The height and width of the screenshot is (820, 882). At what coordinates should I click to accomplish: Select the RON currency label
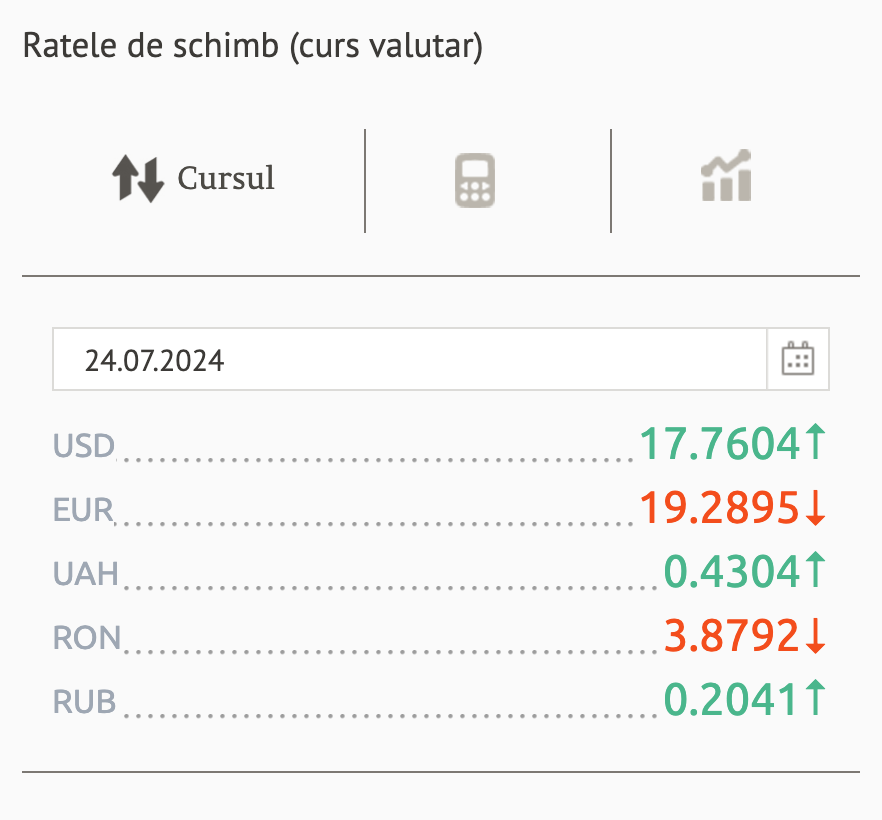(x=87, y=637)
